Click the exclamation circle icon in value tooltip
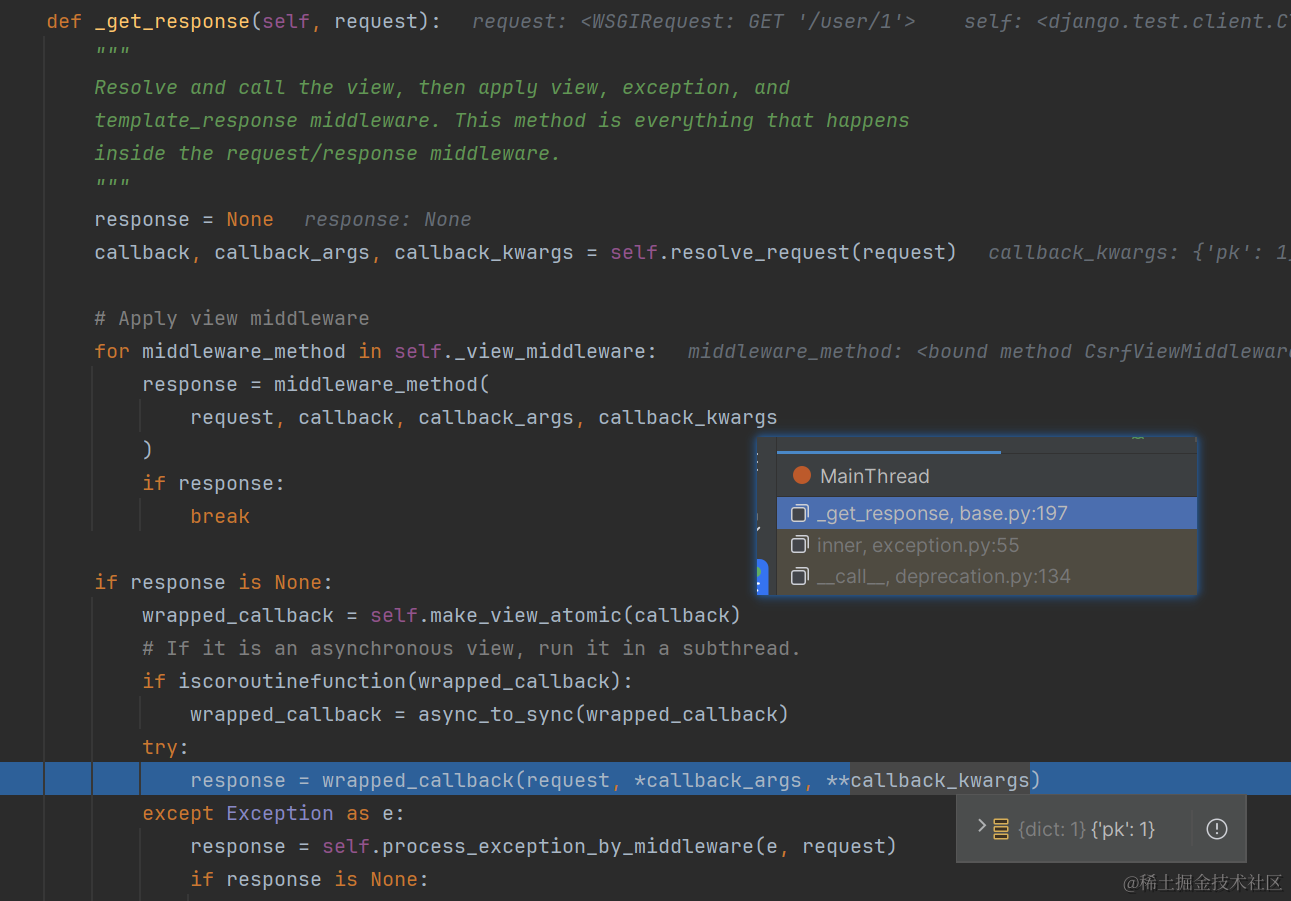1291x901 pixels. pos(1217,828)
